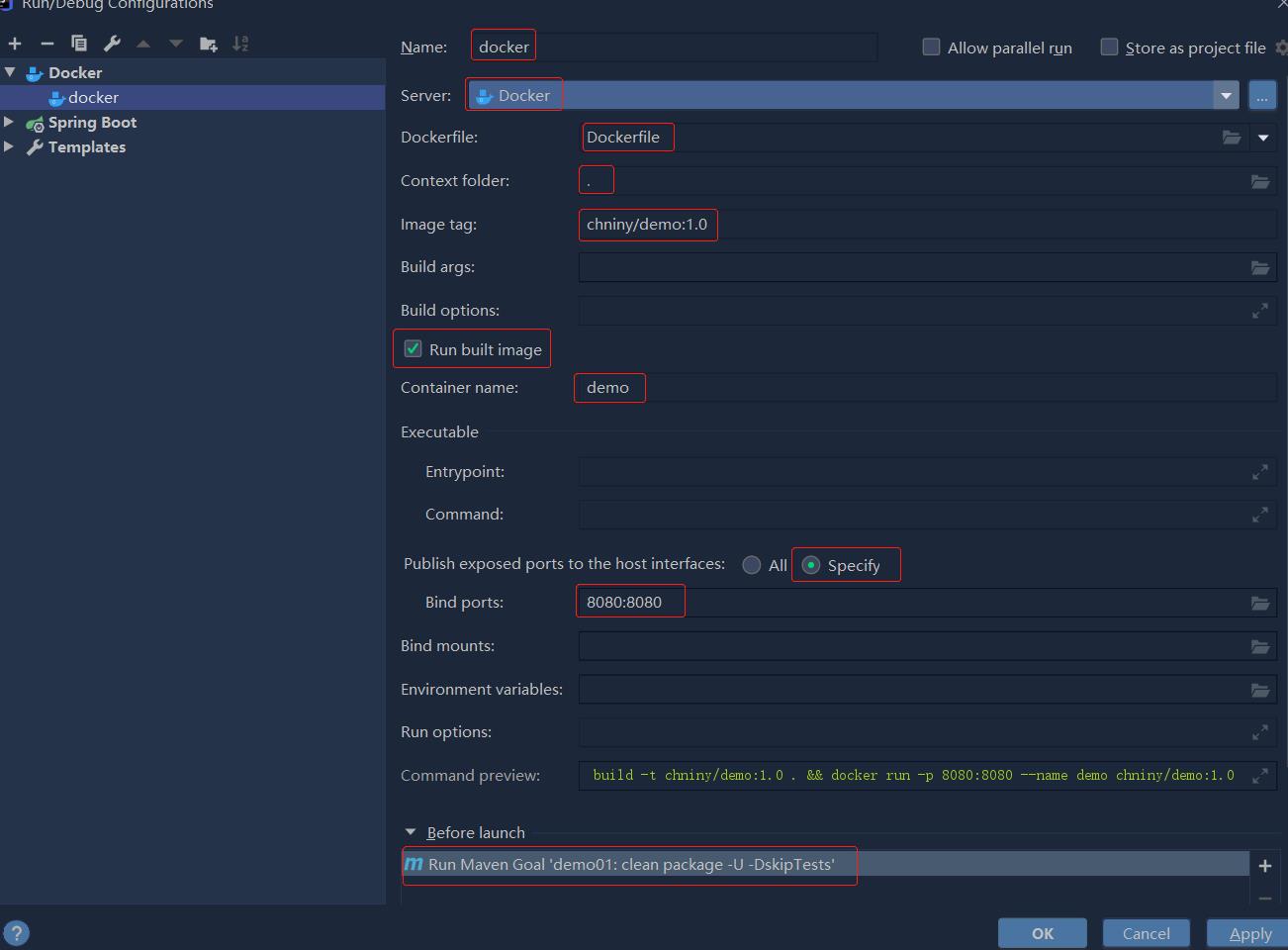The image size is (1288, 950).
Task: Open Build args editor icon
Action: coord(1260,267)
